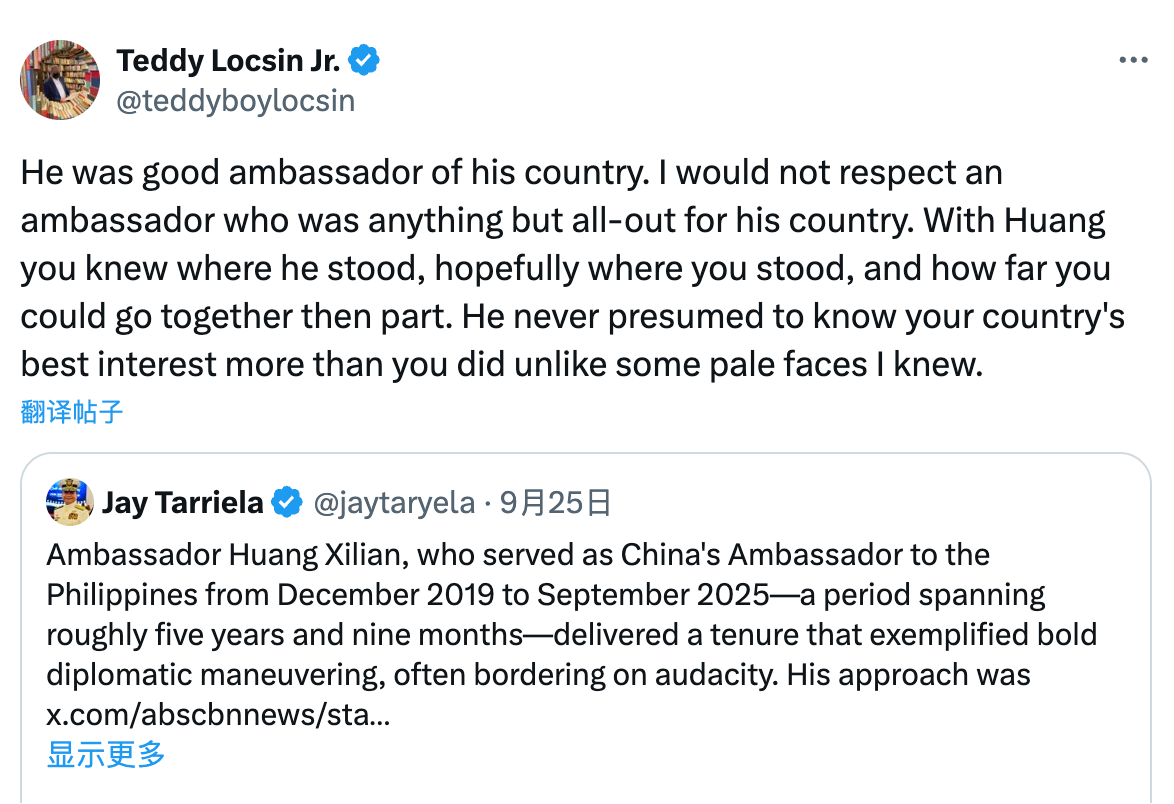Click the verified badge next to Jay Tarriela
Image resolution: width=1174 pixels, height=804 pixels.
coord(288,502)
